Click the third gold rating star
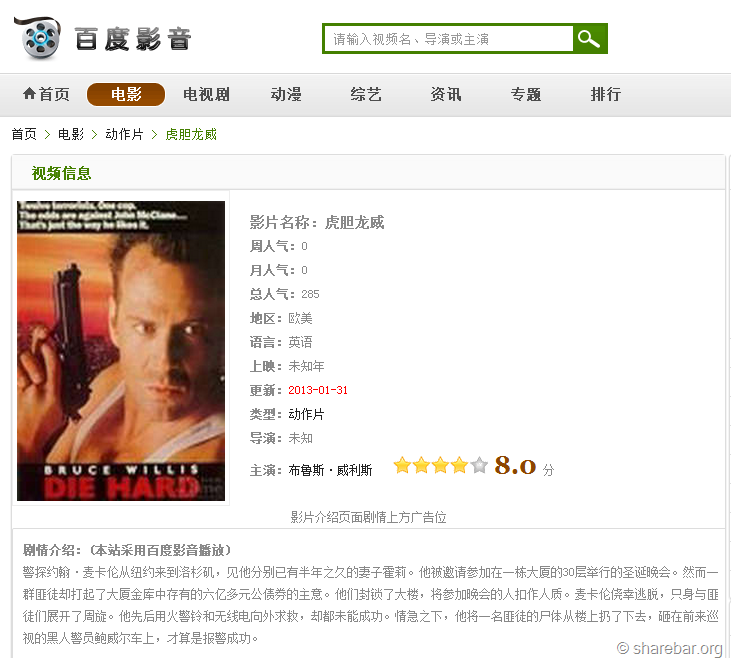The height and width of the screenshot is (658, 731). point(441,465)
